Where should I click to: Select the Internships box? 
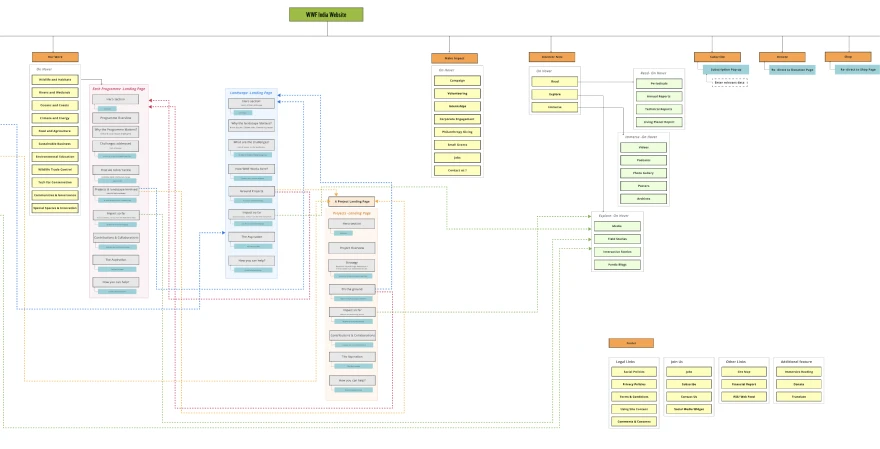pos(457,107)
